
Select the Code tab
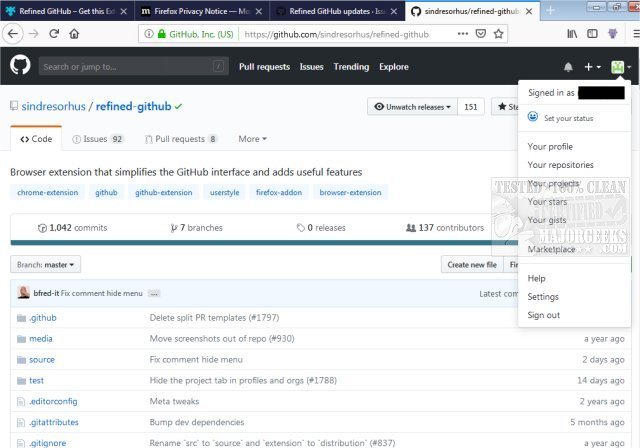pos(36,139)
